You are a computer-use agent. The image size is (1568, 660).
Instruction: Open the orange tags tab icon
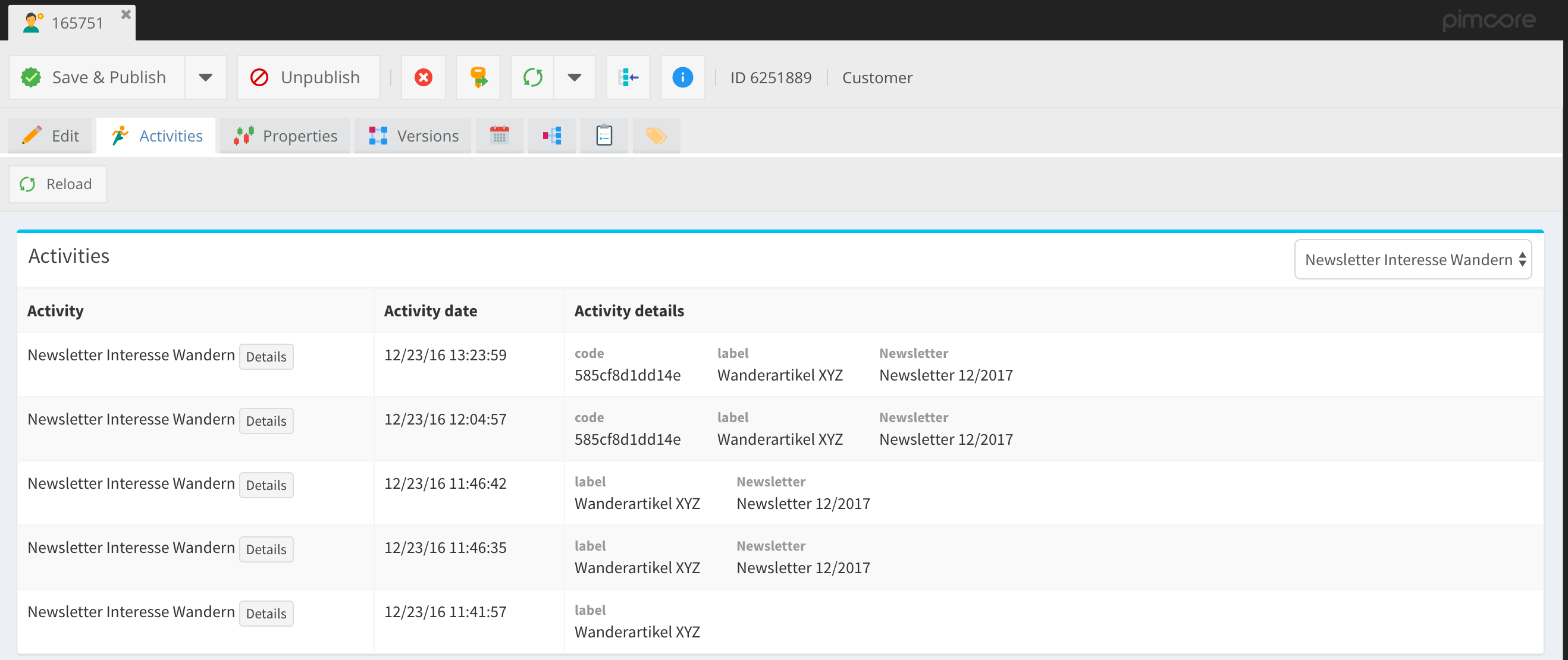[656, 135]
